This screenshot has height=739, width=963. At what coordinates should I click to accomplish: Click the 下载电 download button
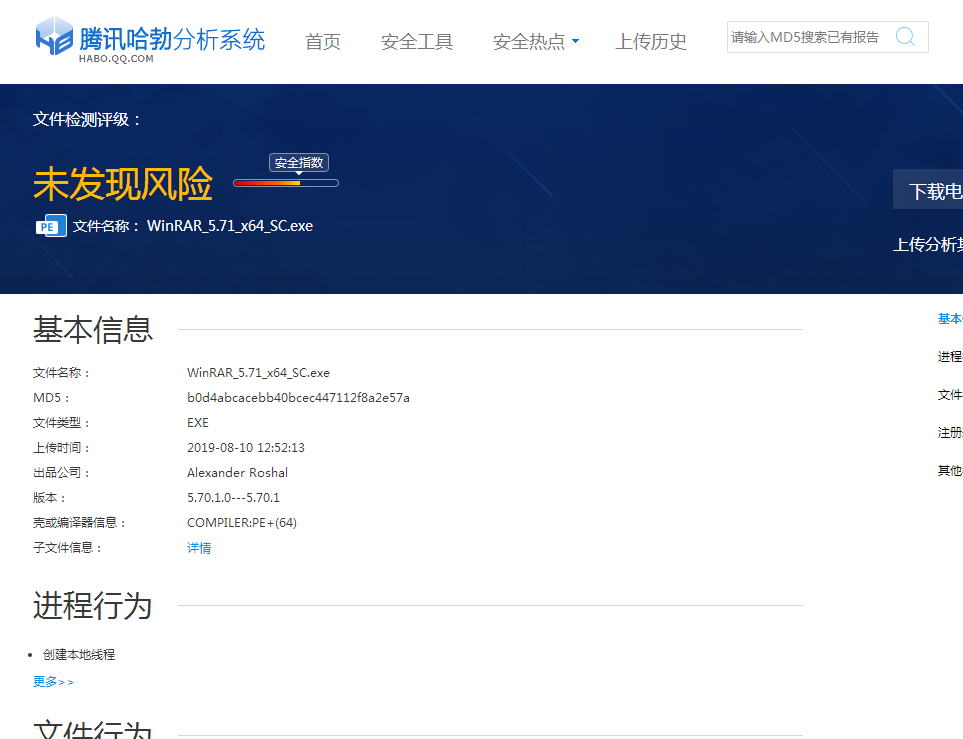pos(932,191)
